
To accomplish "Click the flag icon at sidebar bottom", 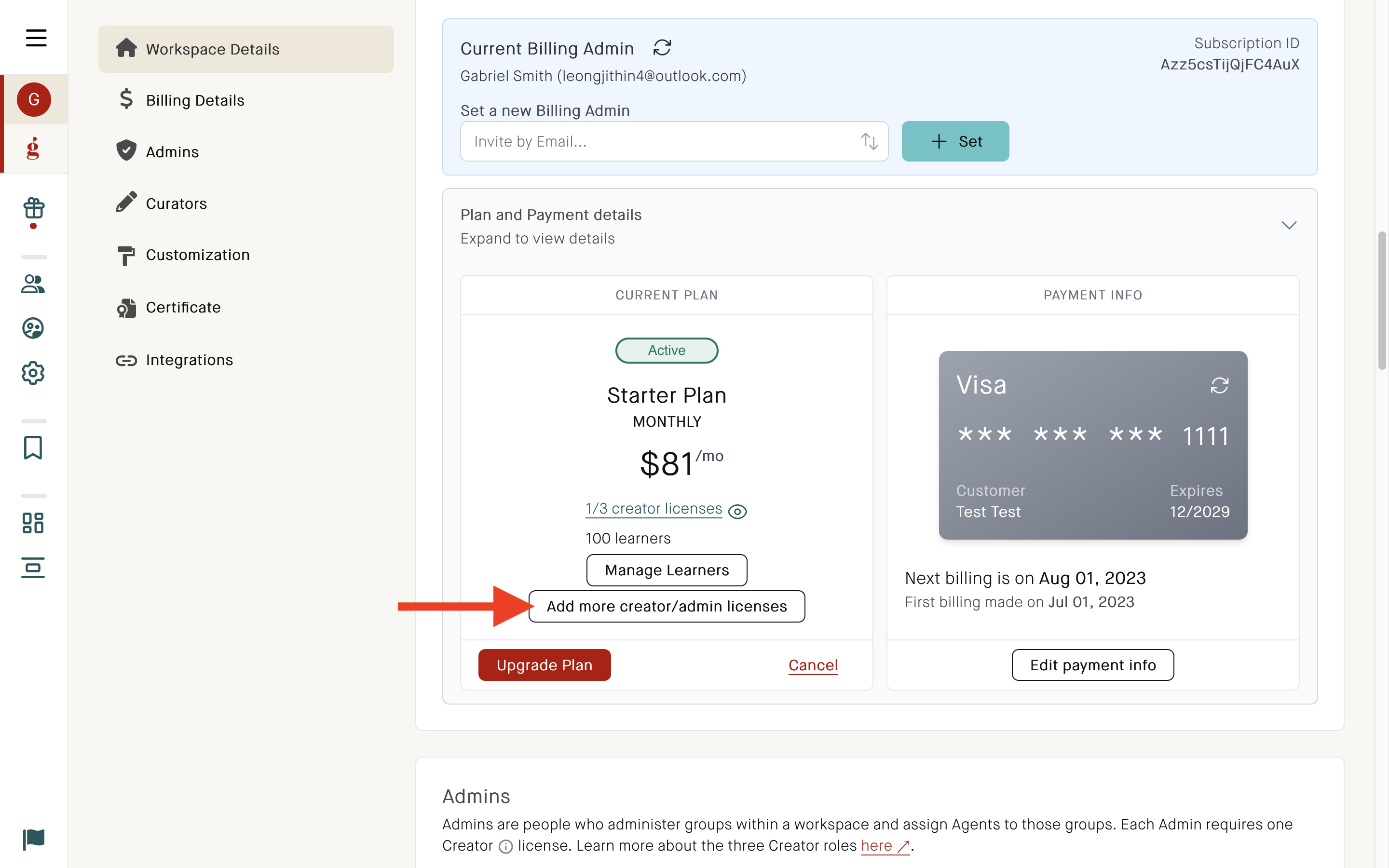I will pyautogui.click(x=33, y=839).
